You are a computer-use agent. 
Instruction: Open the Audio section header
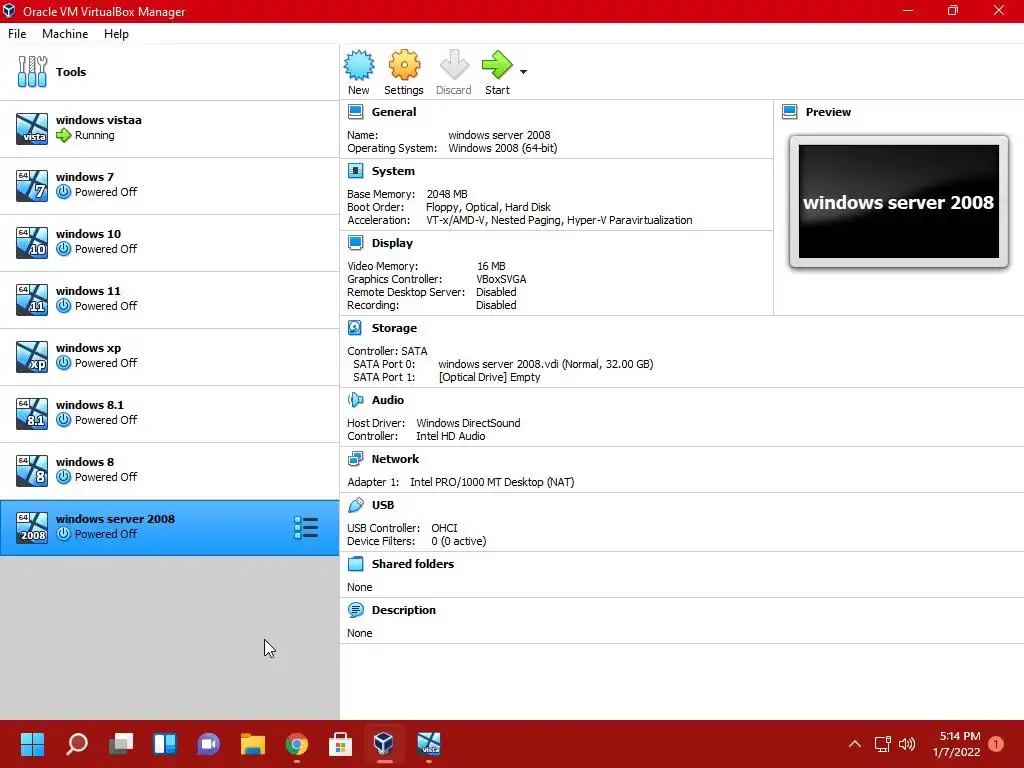[388, 400]
